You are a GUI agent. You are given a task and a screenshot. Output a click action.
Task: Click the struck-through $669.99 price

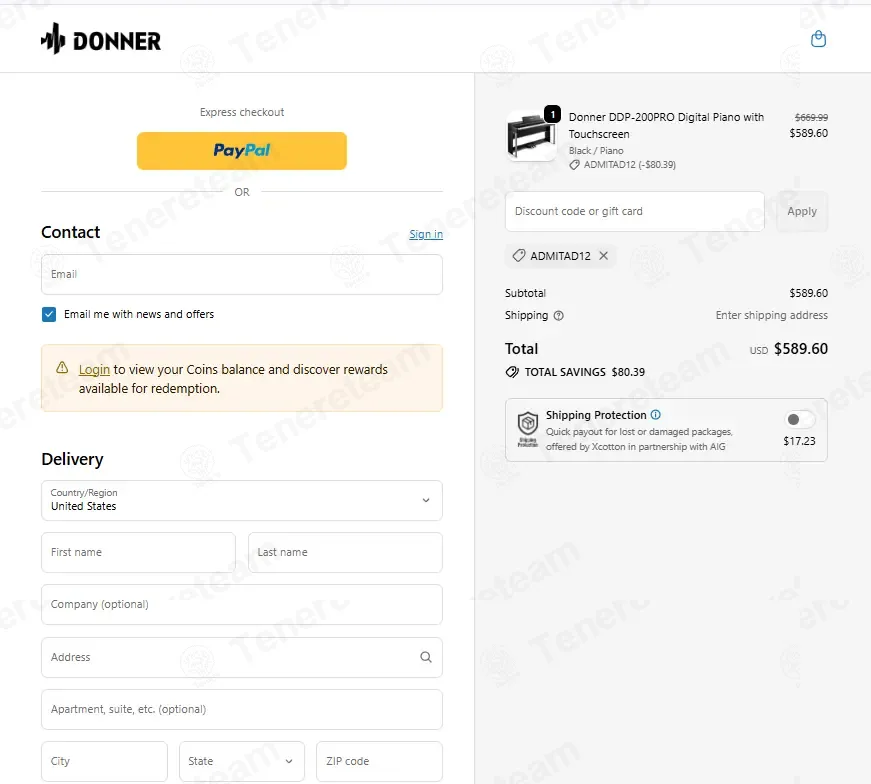coord(811,117)
